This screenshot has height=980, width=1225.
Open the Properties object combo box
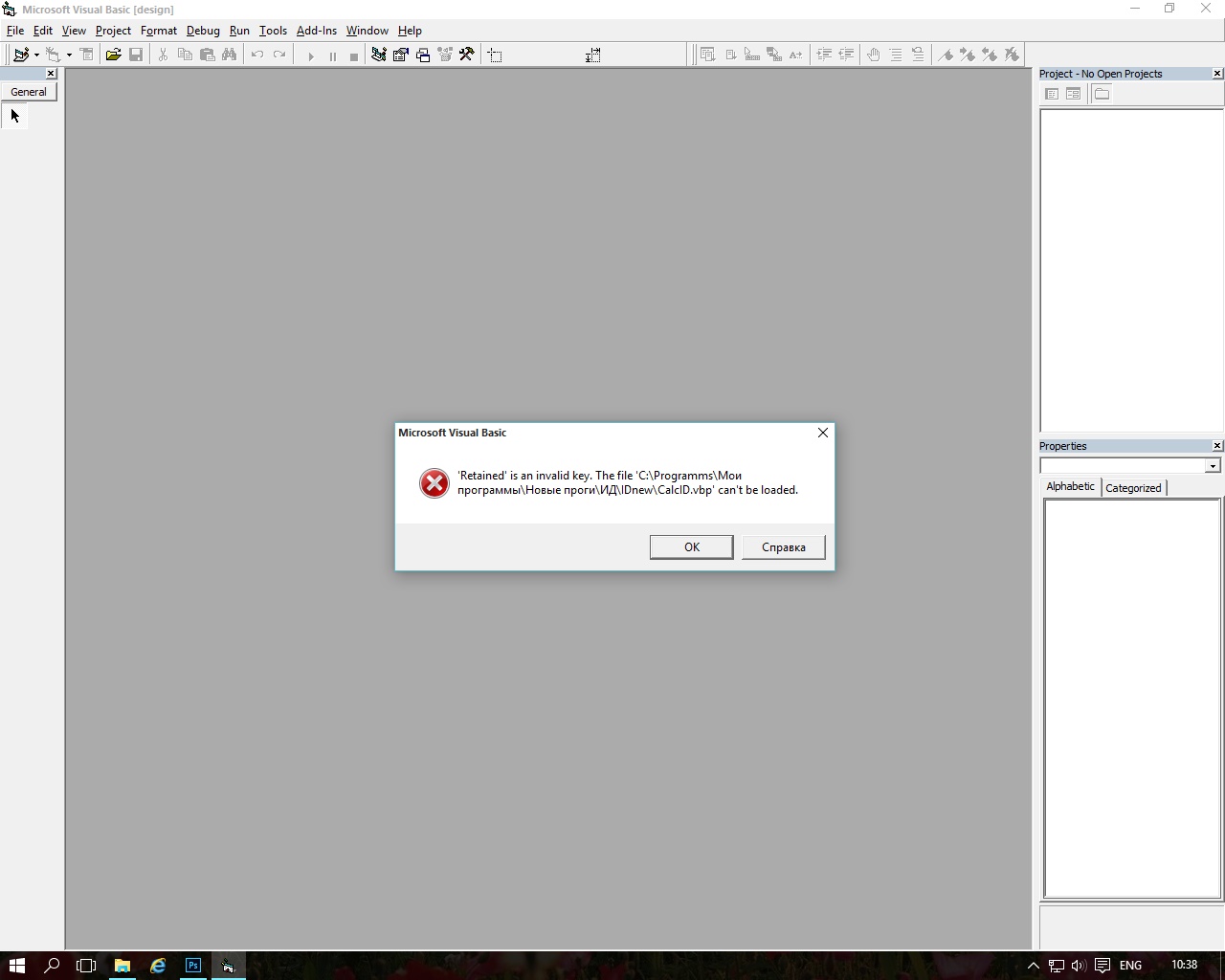pyautogui.click(x=1213, y=466)
